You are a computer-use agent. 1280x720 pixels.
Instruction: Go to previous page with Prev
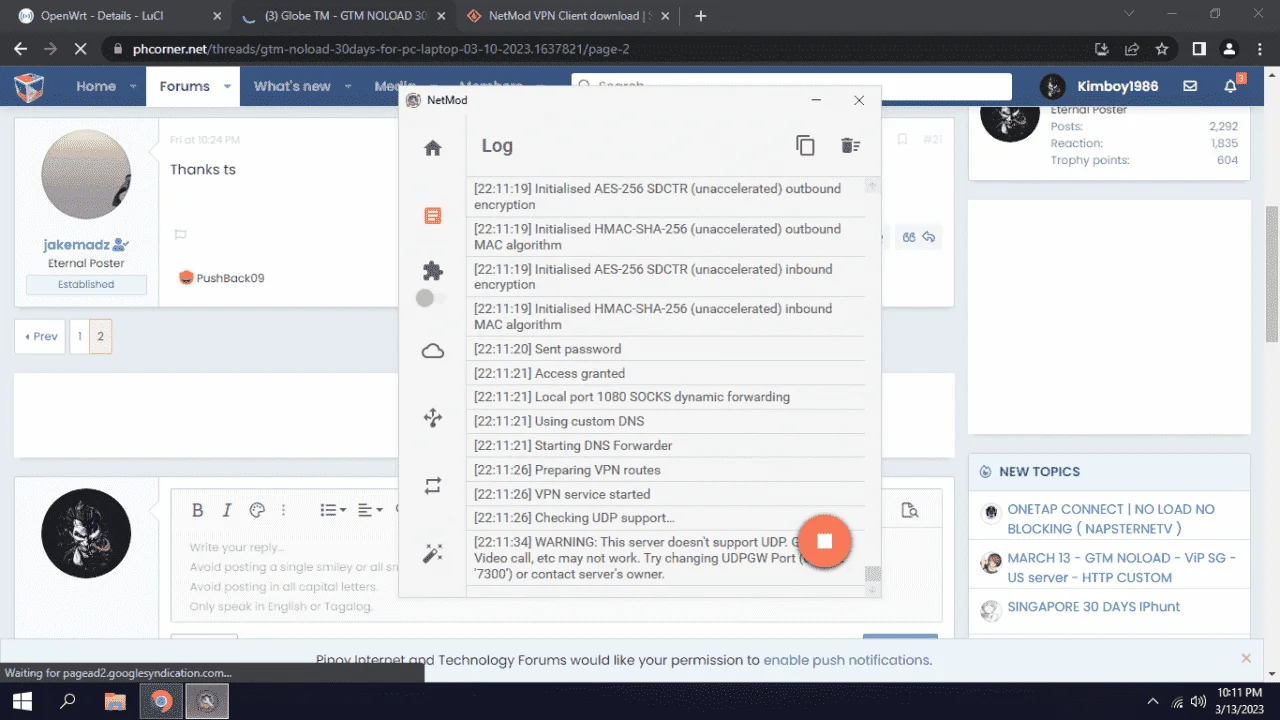[41, 336]
